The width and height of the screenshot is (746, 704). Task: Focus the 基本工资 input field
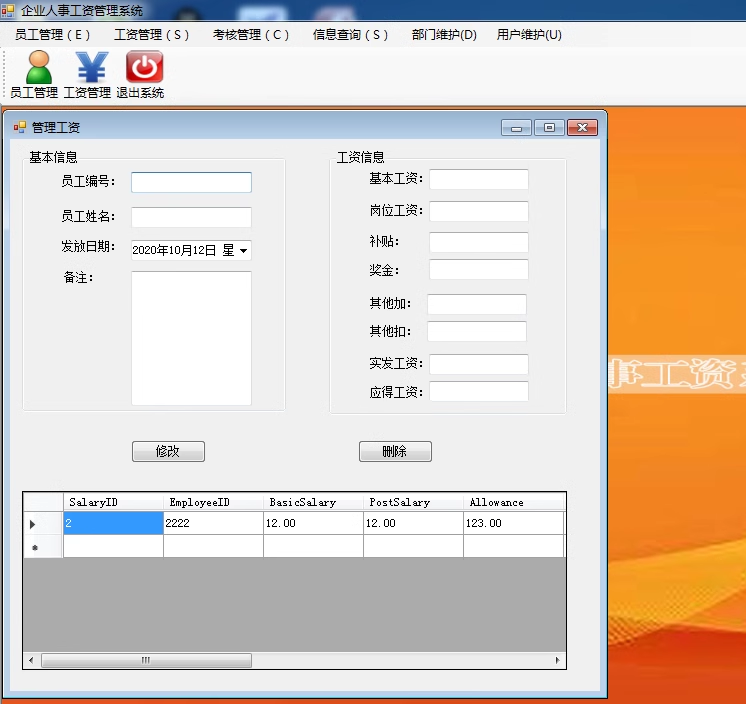pos(479,179)
